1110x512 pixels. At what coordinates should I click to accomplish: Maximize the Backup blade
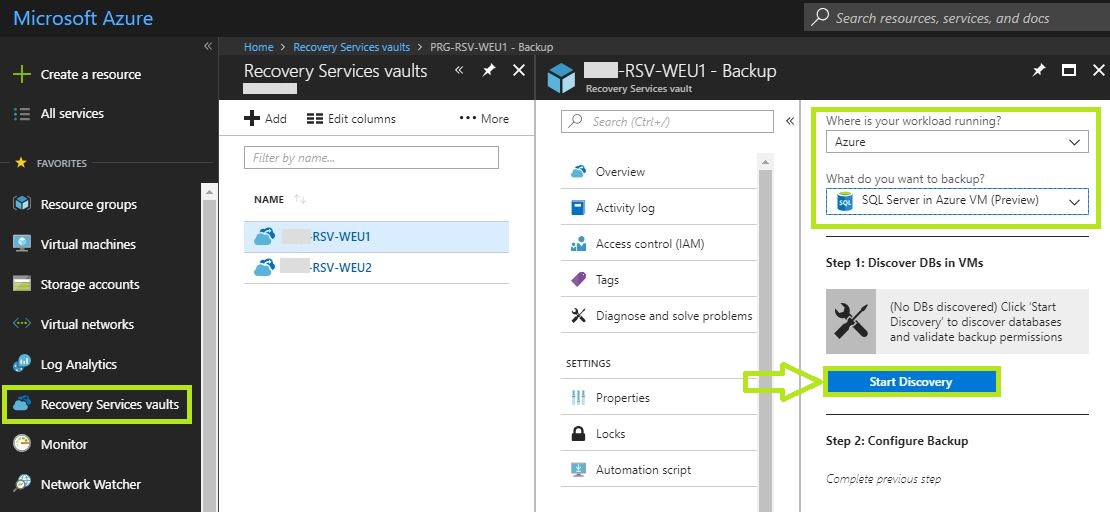[x=1069, y=70]
